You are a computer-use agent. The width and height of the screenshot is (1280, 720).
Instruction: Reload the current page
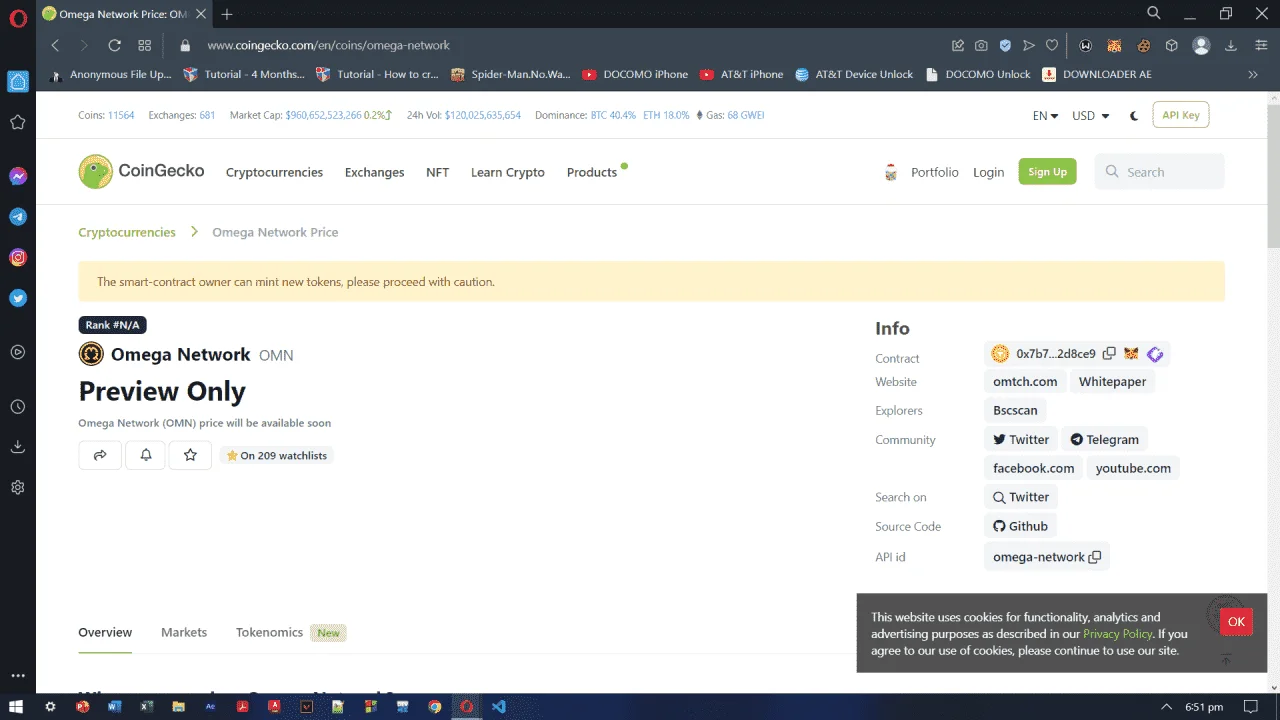click(114, 45)
